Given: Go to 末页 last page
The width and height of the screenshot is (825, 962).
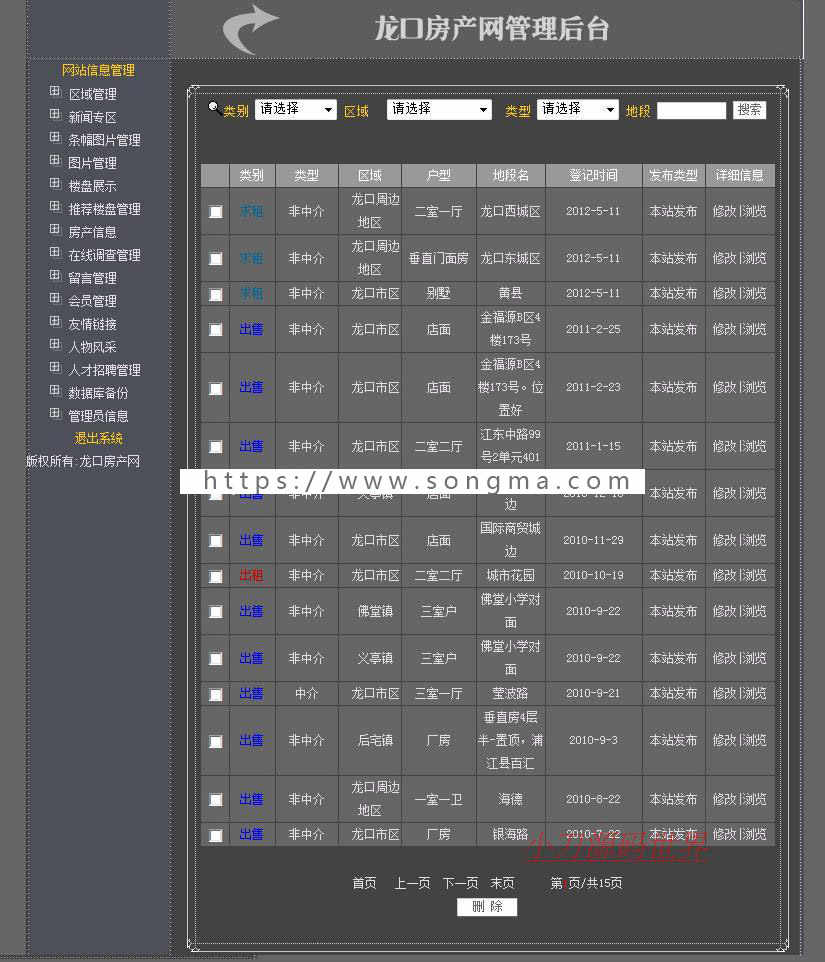Looking at the screenshot, I should coord(502,883).
